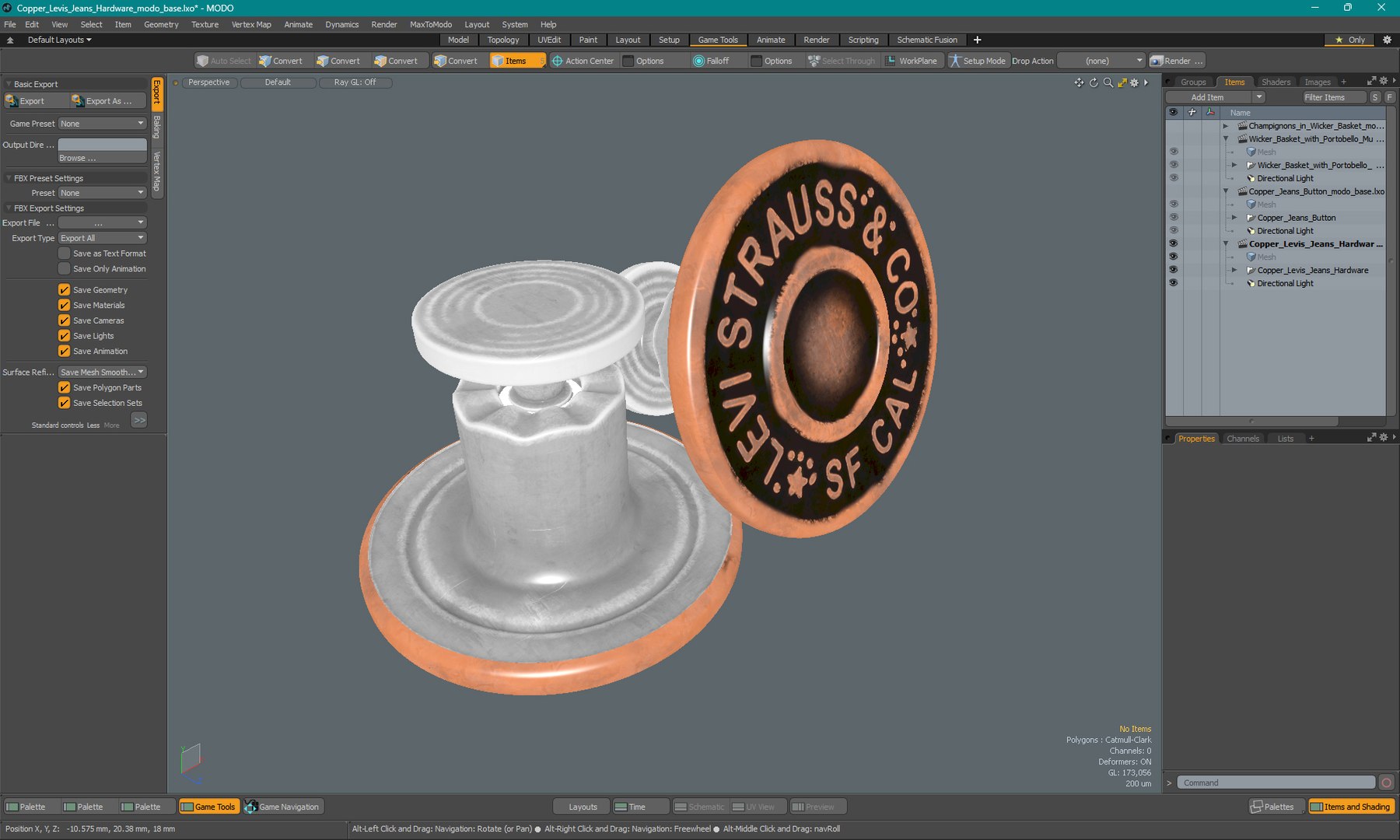1400x840 pixels.
Task: Click the Perspective viewport button
Action: (209, 82)
